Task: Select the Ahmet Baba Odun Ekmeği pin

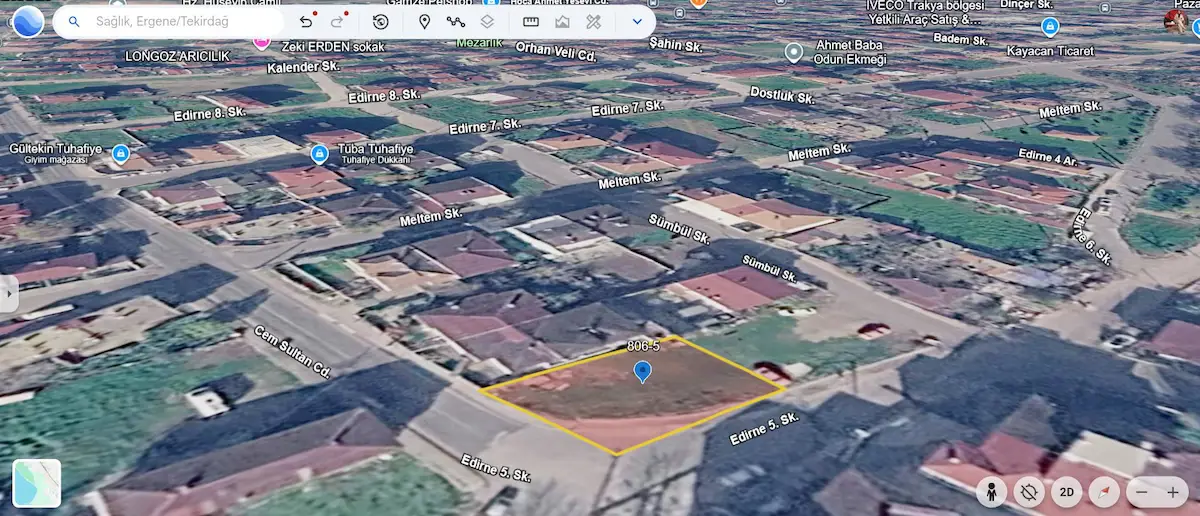Action: click(794, 53)
